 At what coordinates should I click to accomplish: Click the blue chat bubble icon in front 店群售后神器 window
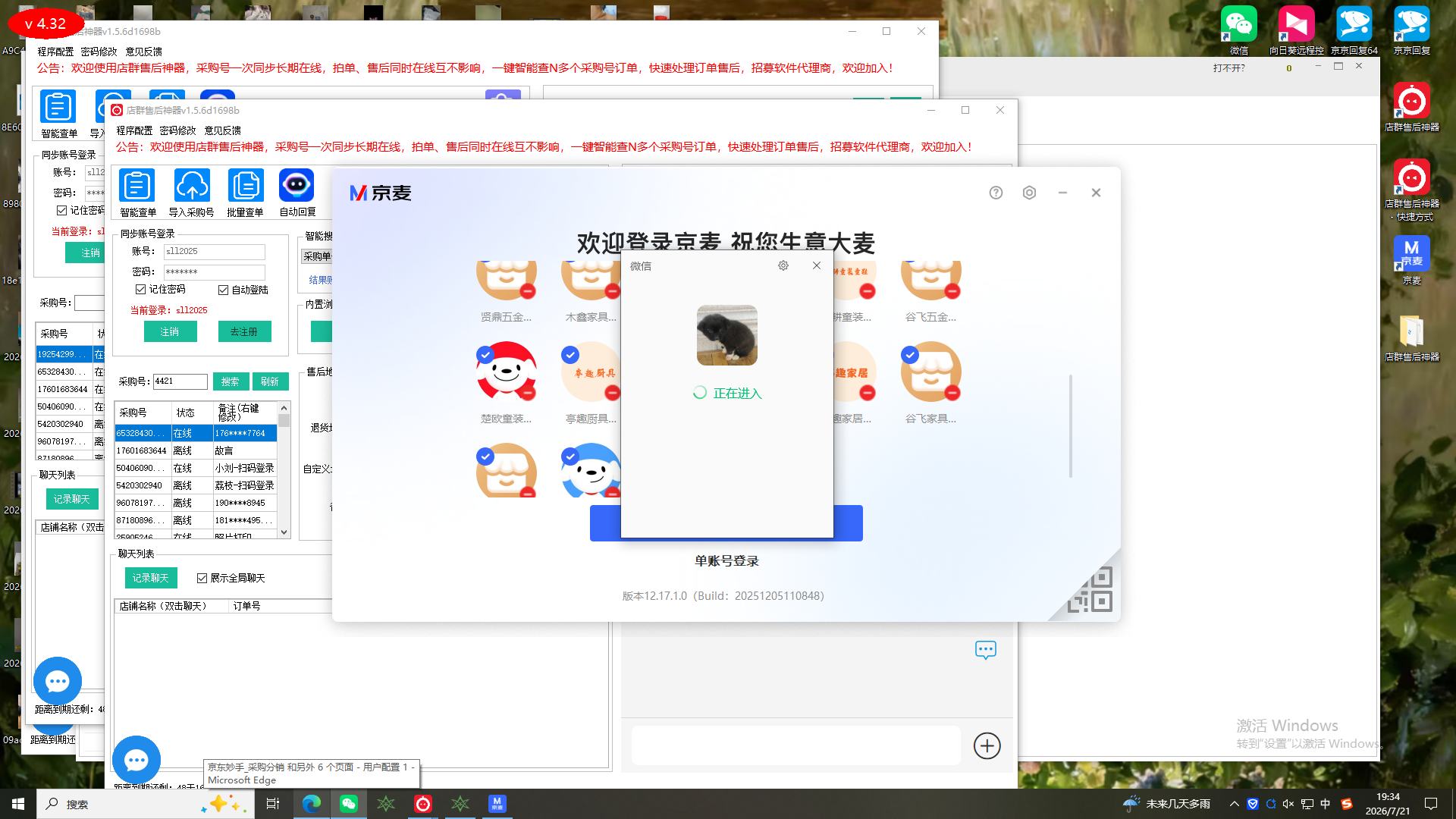[136, 760]
